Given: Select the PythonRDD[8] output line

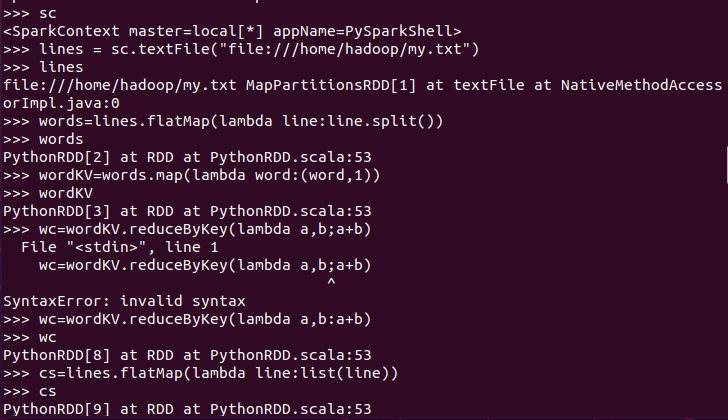Looking at the screenshot, I should coord(187,355).
